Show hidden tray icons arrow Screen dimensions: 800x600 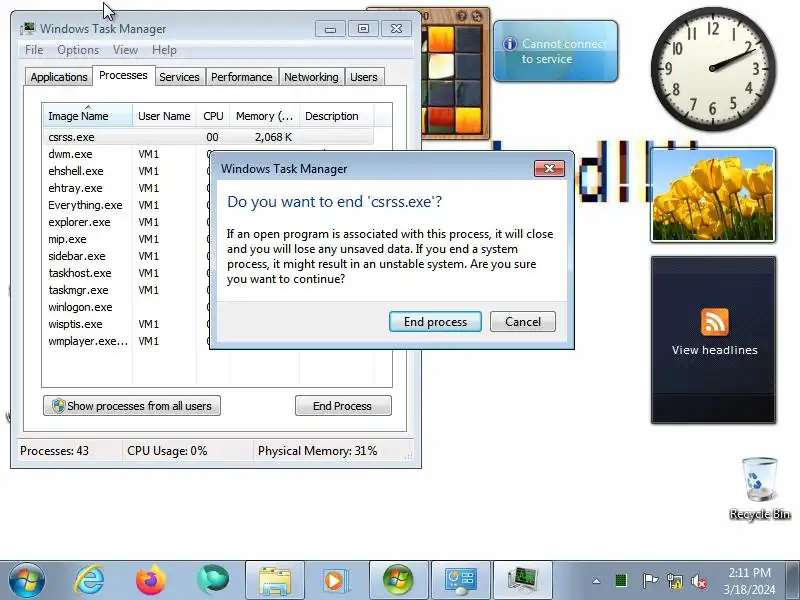point(596,581)
